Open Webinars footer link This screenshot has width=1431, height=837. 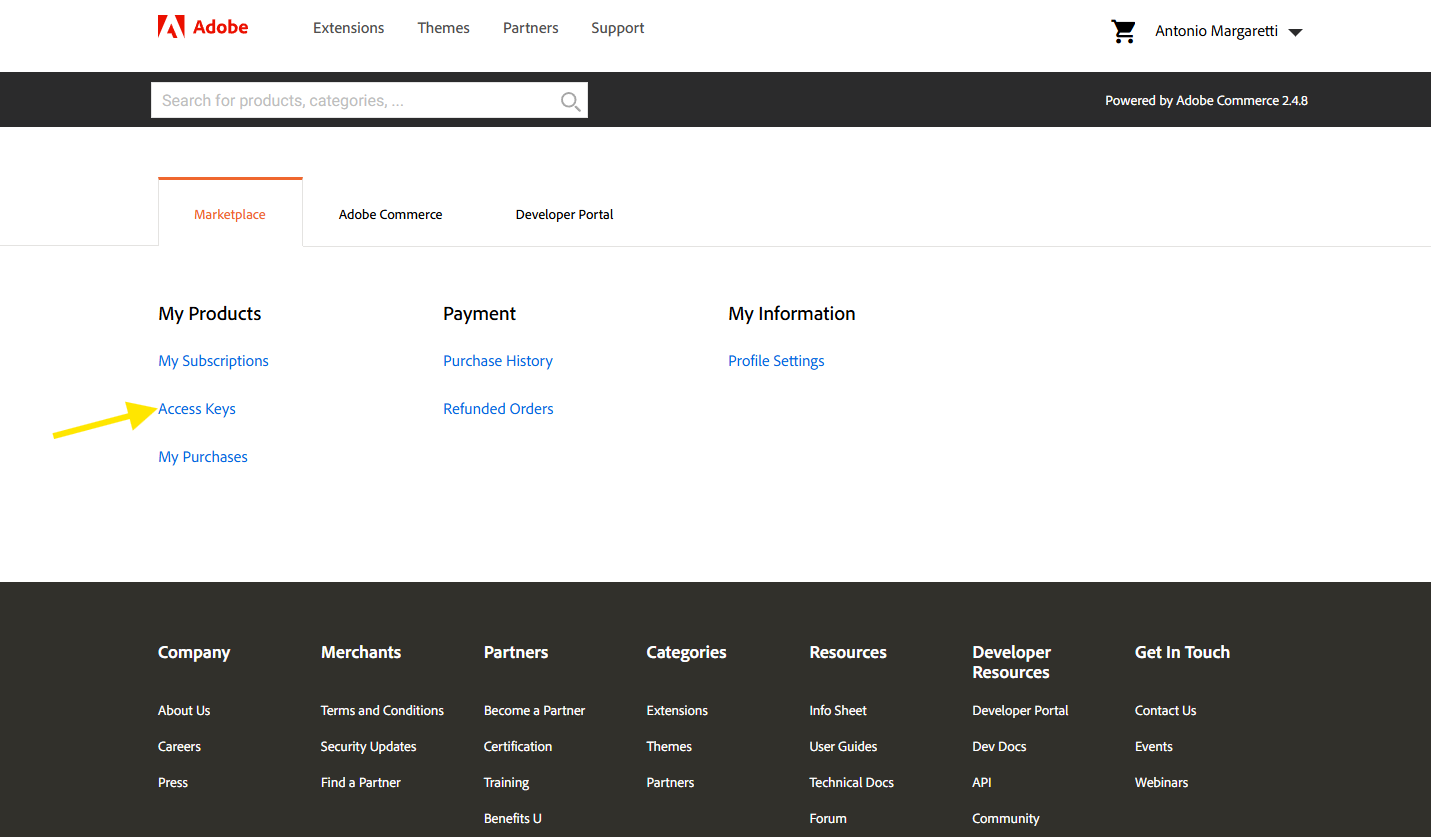tap(1162, 782)
